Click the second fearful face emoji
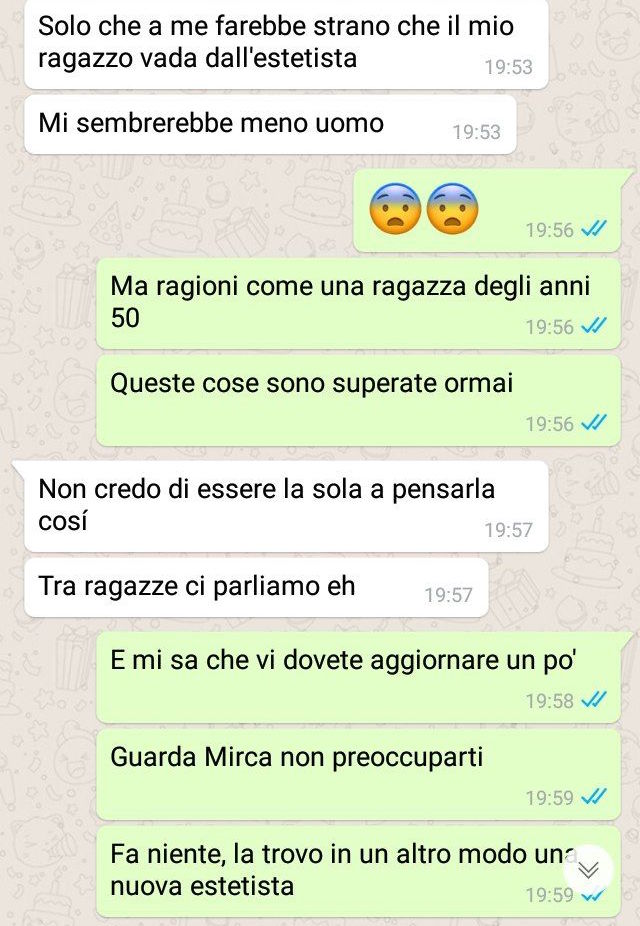This screenshot has width=640, height=926. point(452,208)
